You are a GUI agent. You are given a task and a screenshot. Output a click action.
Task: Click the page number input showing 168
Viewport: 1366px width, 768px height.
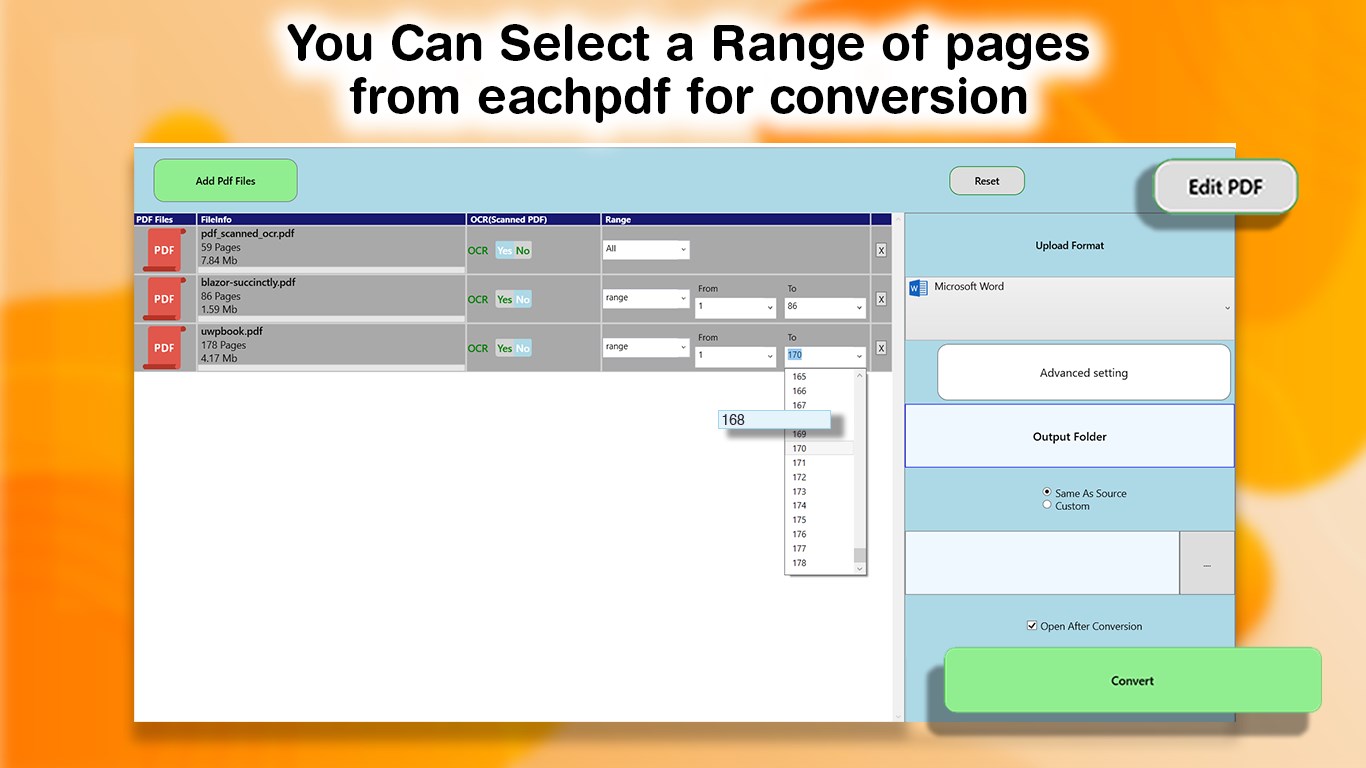[774, 419]
